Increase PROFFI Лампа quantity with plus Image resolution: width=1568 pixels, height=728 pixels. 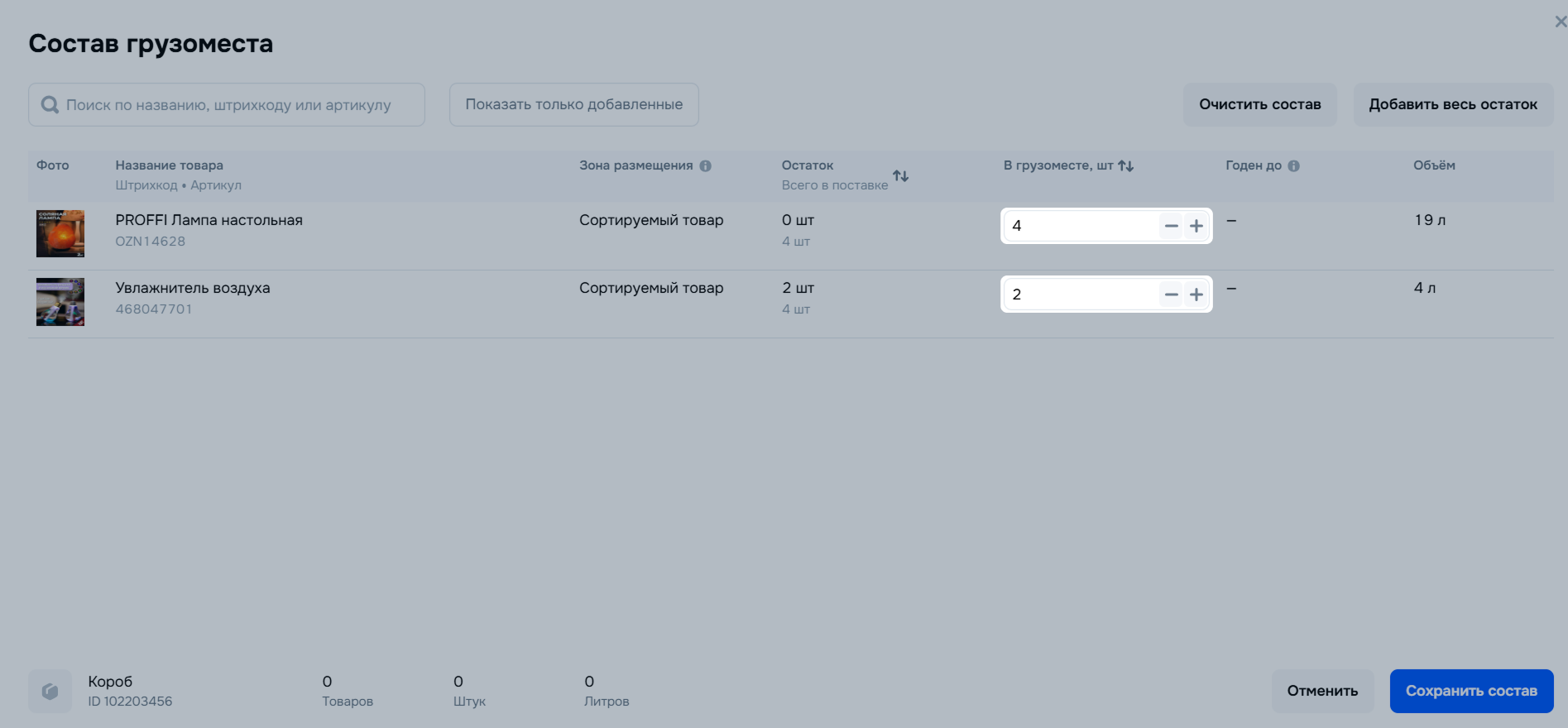click(1196, 226)
